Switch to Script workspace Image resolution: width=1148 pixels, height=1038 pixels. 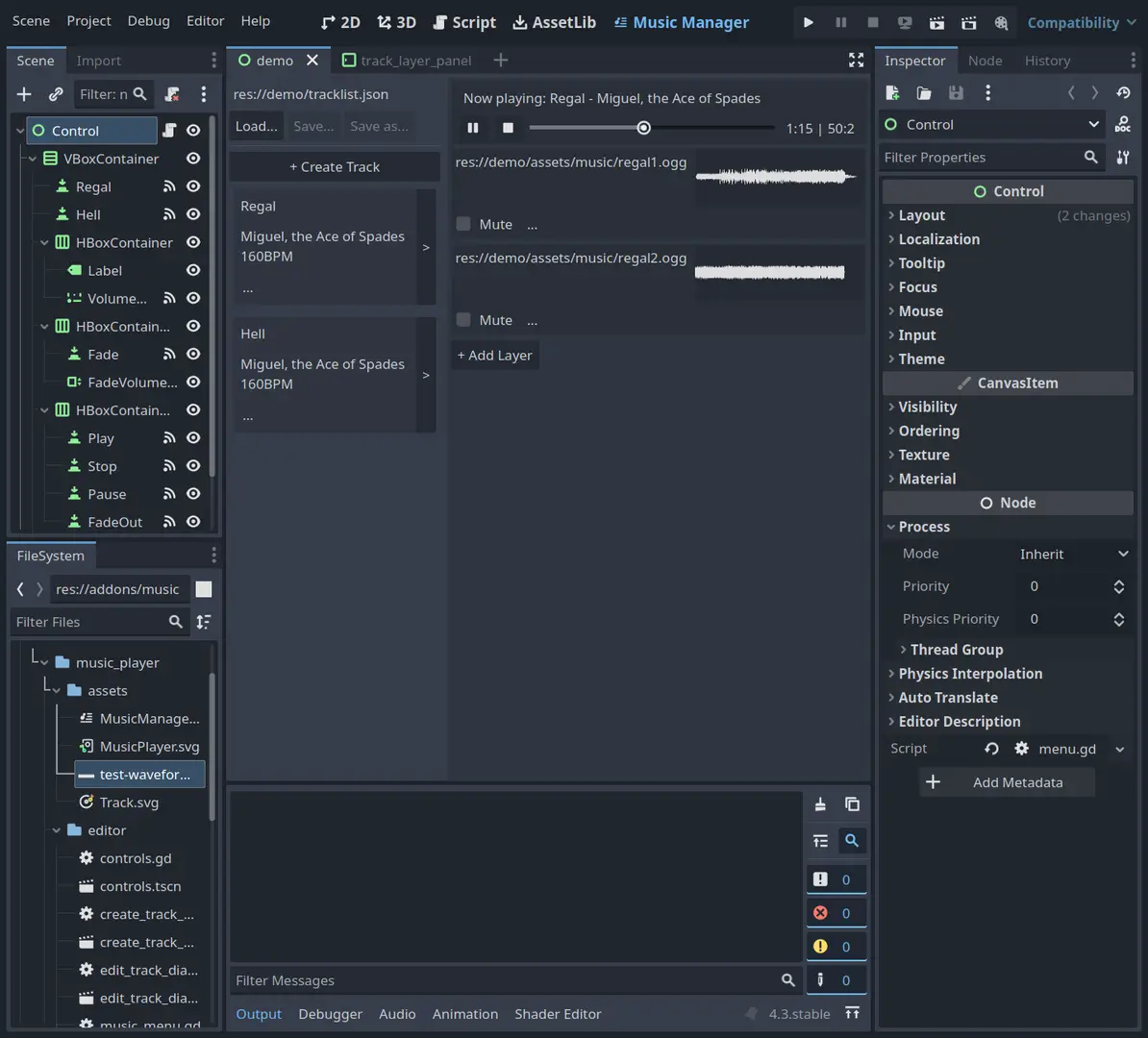pos(464,23)
